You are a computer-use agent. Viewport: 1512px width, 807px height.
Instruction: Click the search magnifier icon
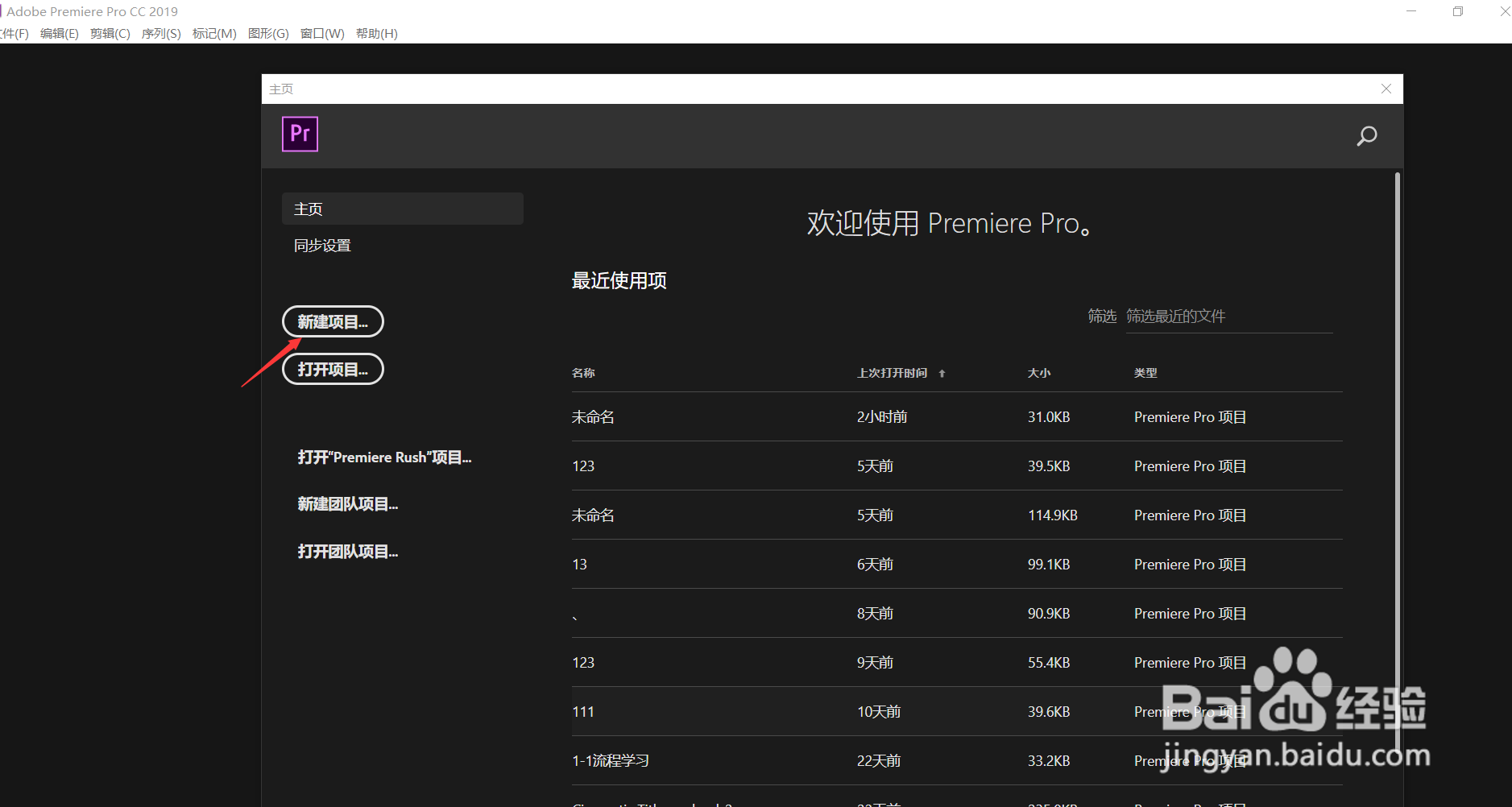(x=1366, y=136)
